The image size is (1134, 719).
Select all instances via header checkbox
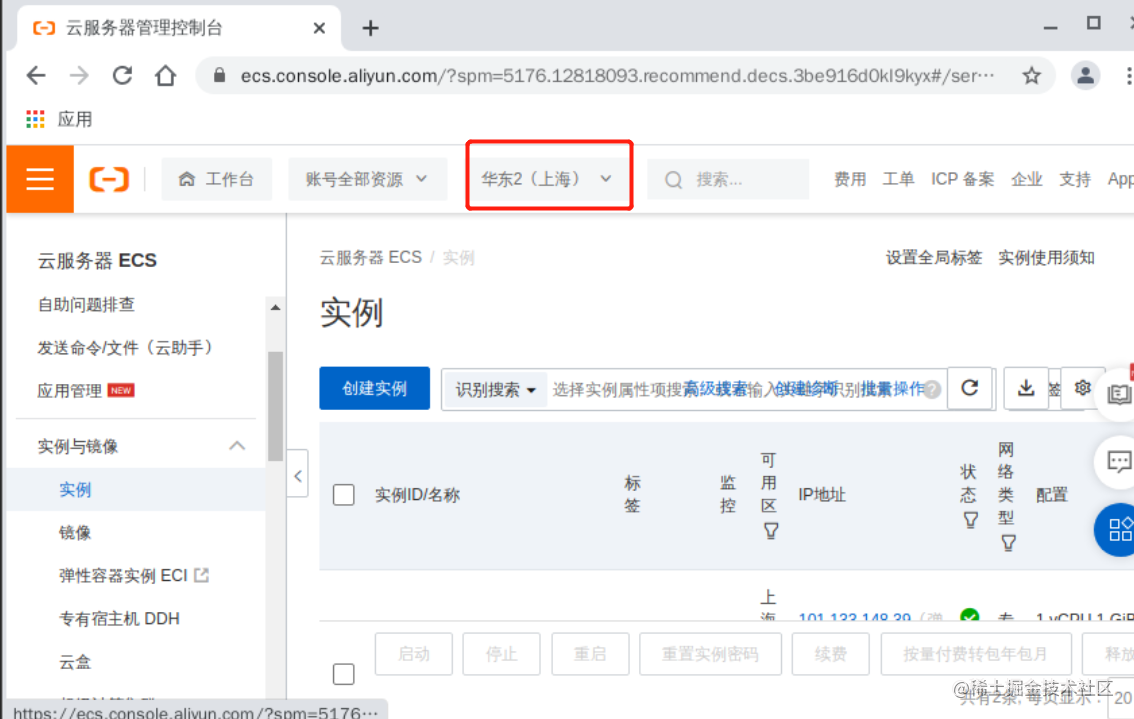coord(344,495)
